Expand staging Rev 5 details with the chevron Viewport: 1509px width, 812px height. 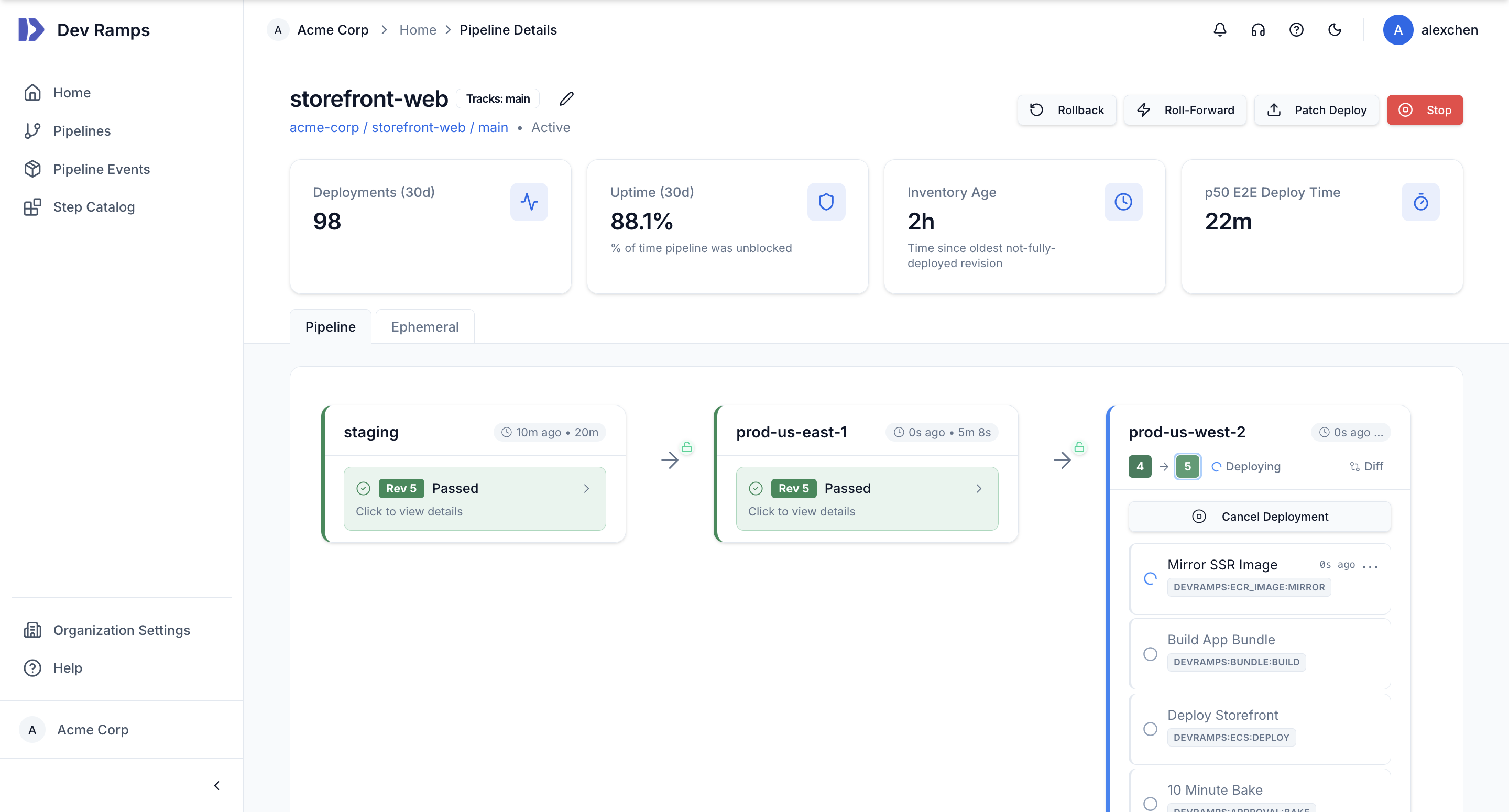[x=587, y=488]
